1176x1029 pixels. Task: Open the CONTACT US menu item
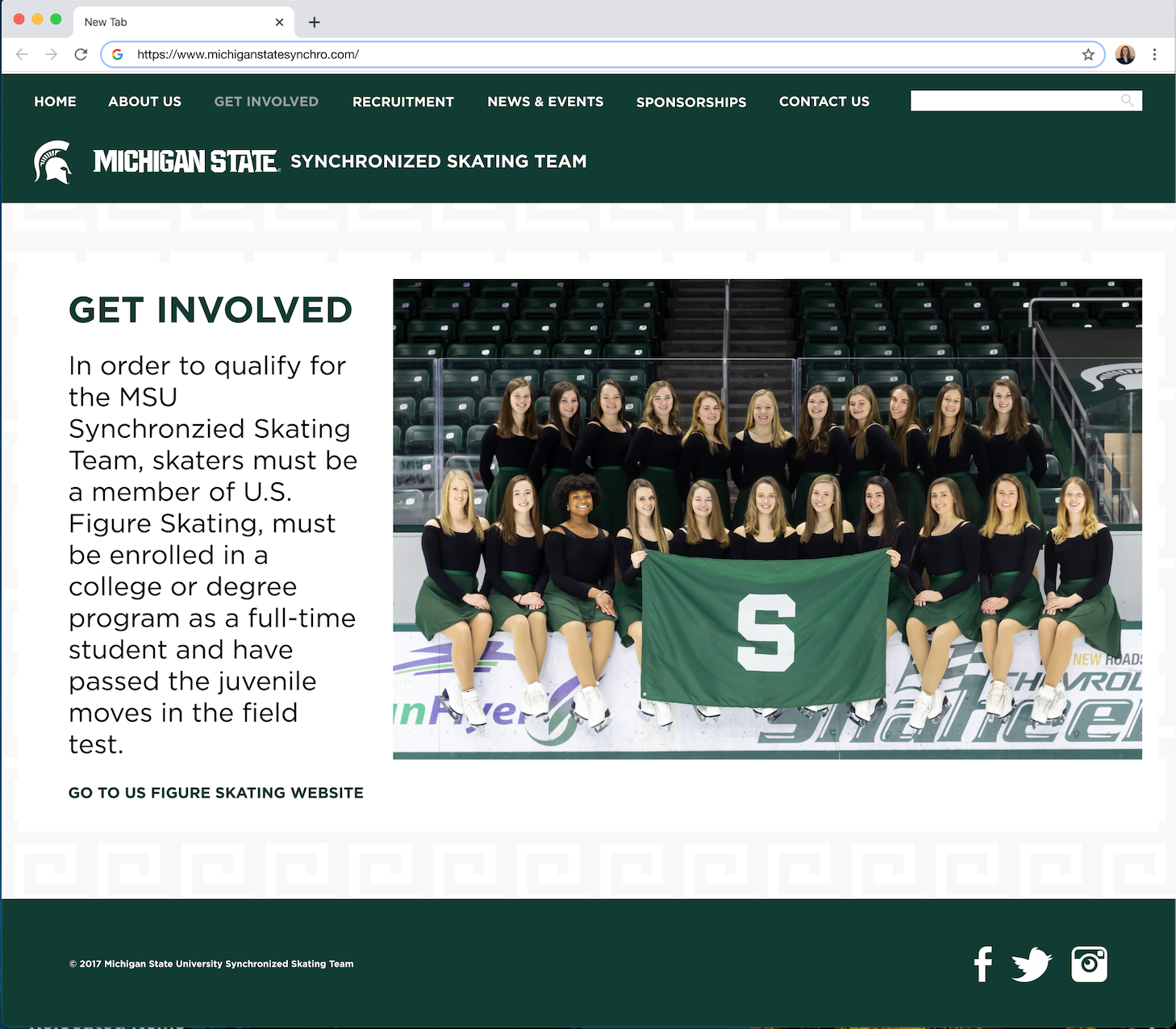824,102
